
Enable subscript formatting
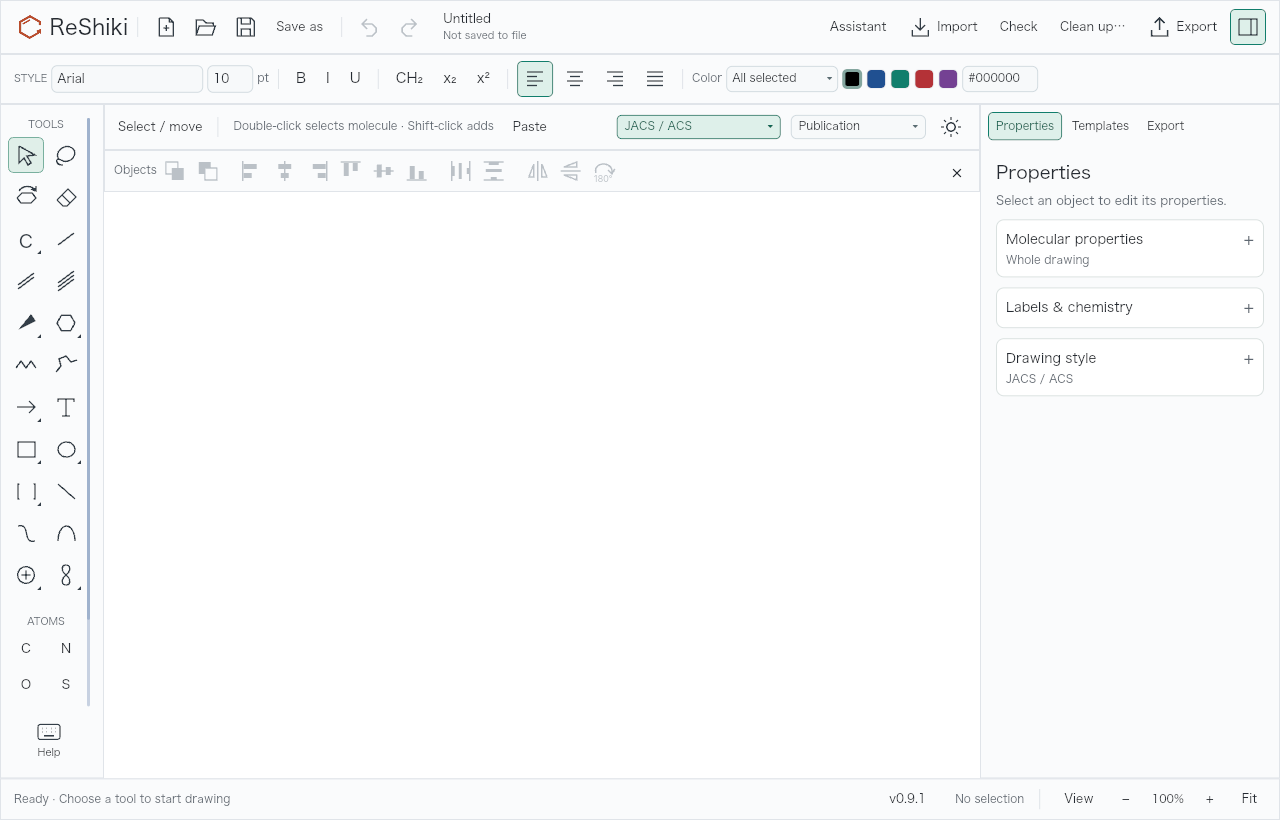[450, 78]
